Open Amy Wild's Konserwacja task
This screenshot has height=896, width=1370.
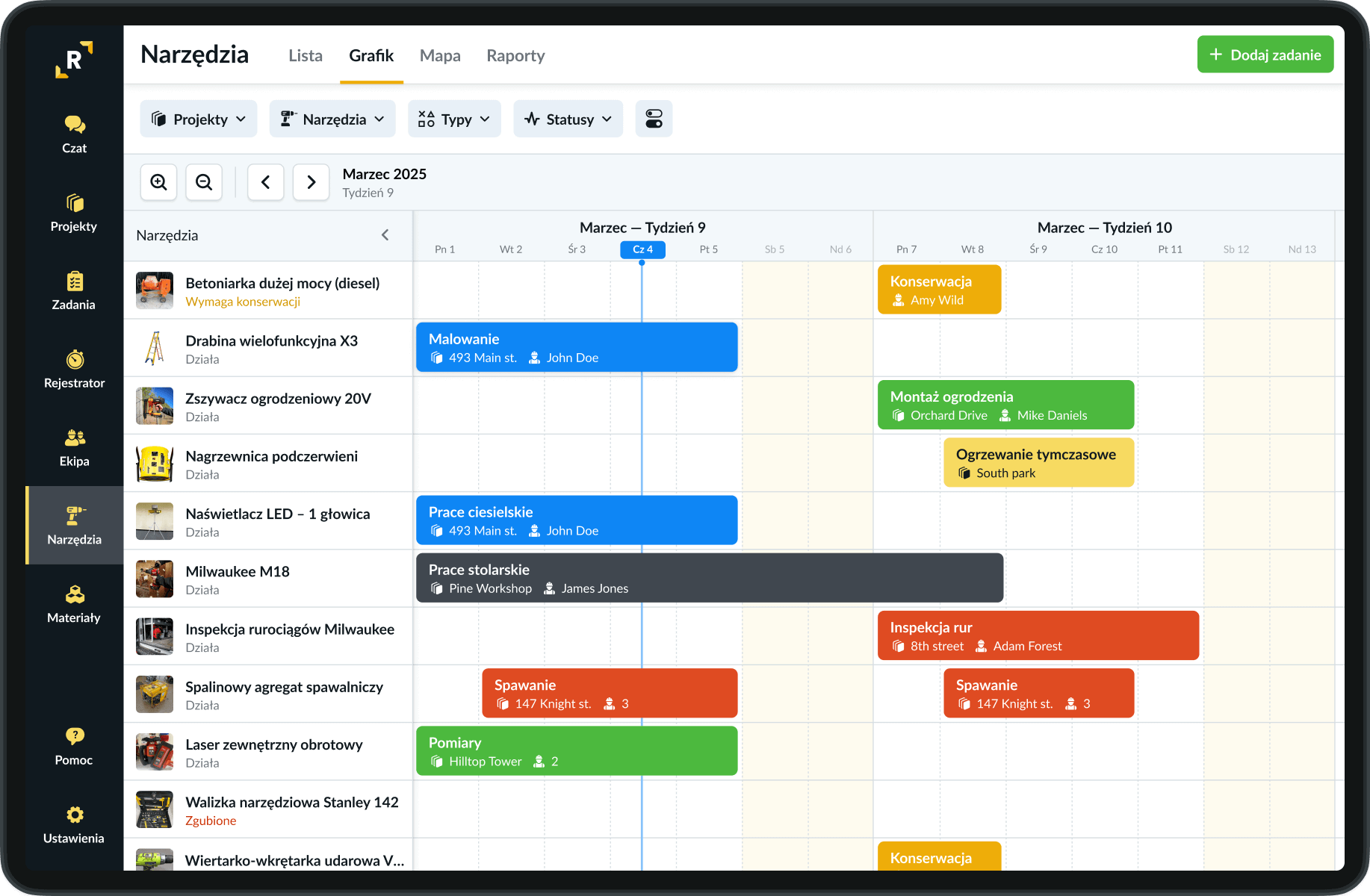940,290
